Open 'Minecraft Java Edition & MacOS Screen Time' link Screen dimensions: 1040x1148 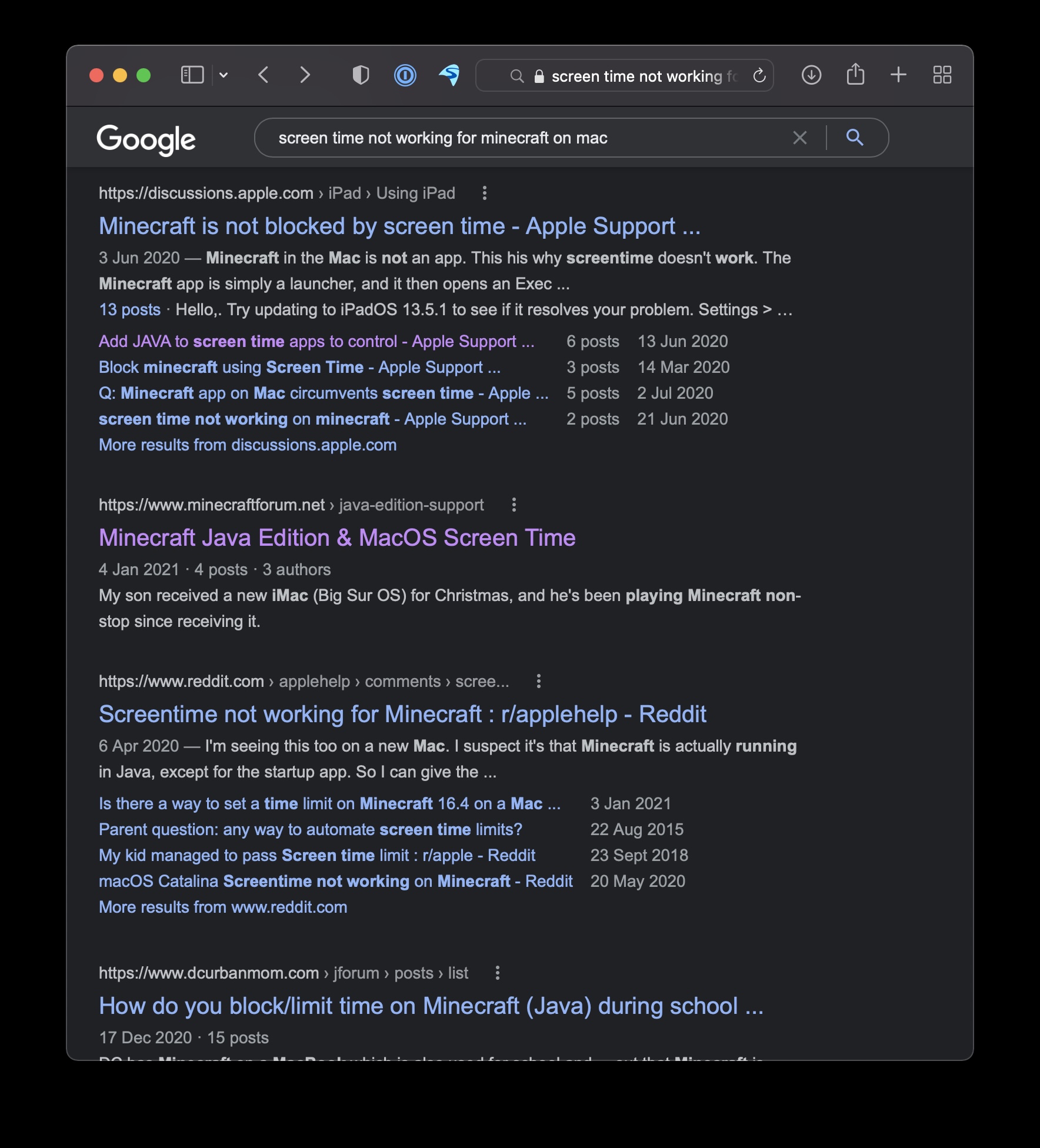(x=337, y=538)
